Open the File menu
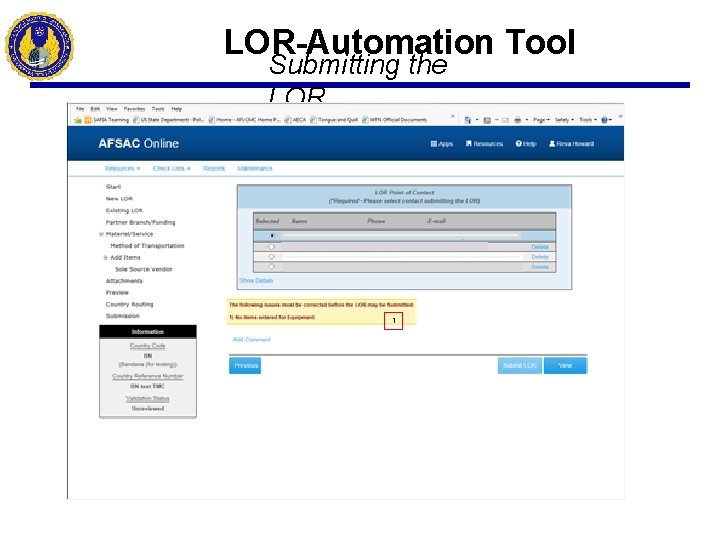This screenshot has height=540, width=720. (x=80, y=109)
